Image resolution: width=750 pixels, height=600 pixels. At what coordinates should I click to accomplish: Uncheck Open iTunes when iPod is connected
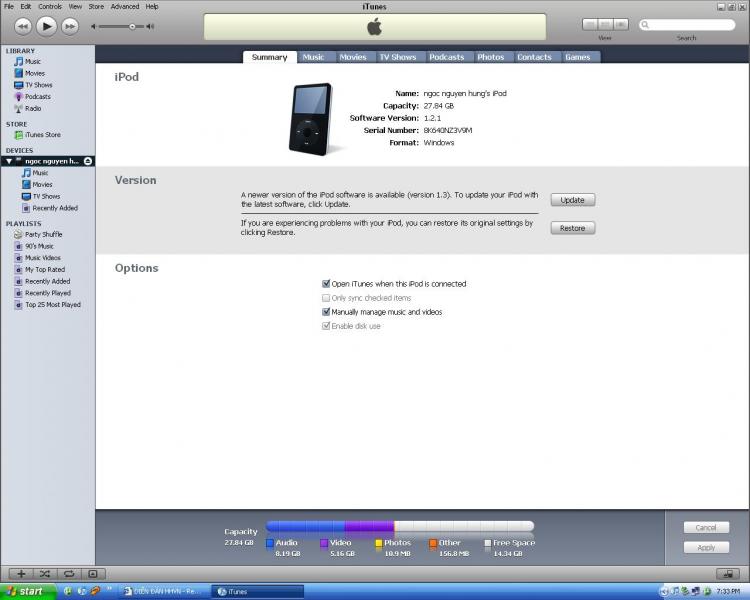point(326,284)
